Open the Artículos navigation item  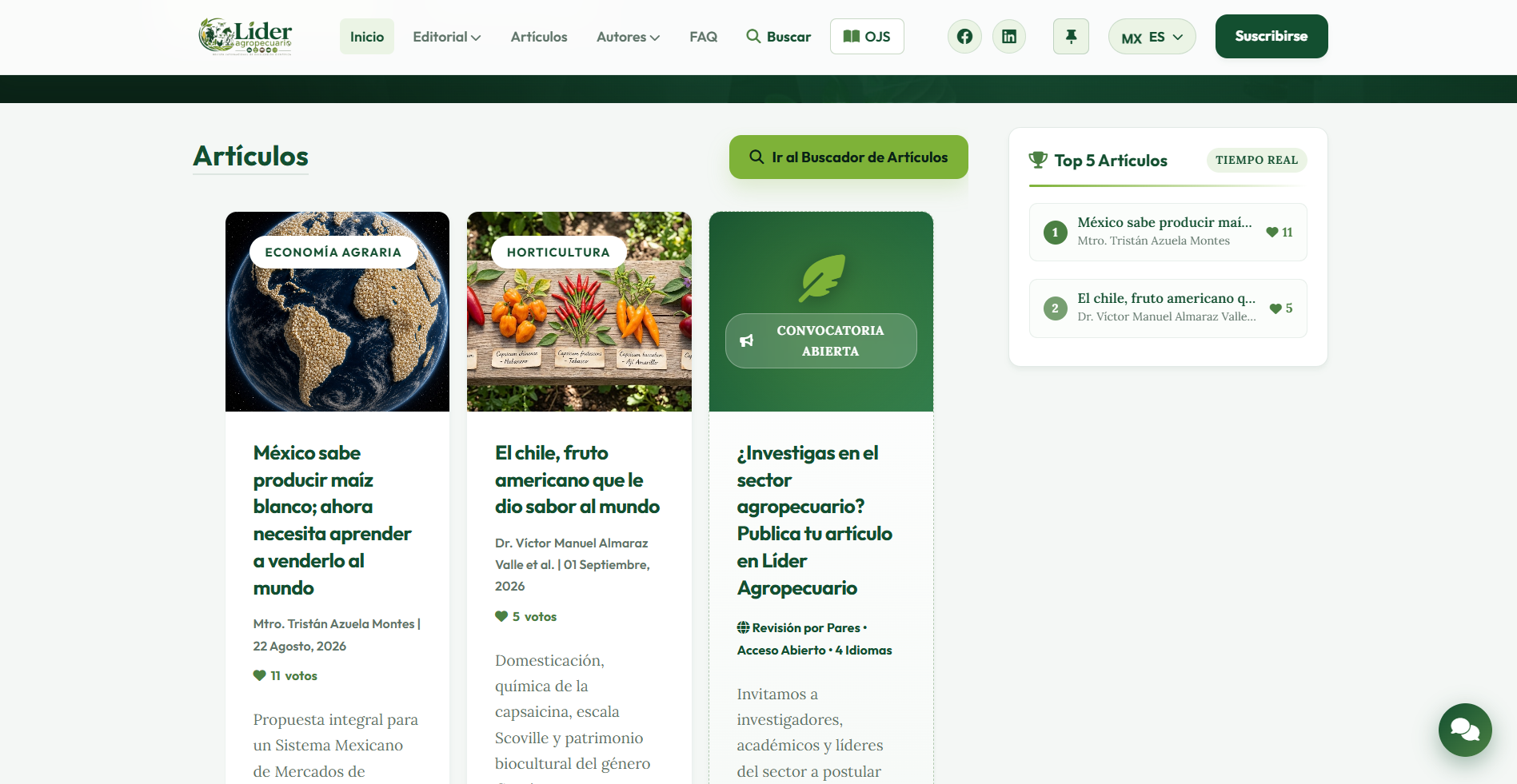point(539,37)
